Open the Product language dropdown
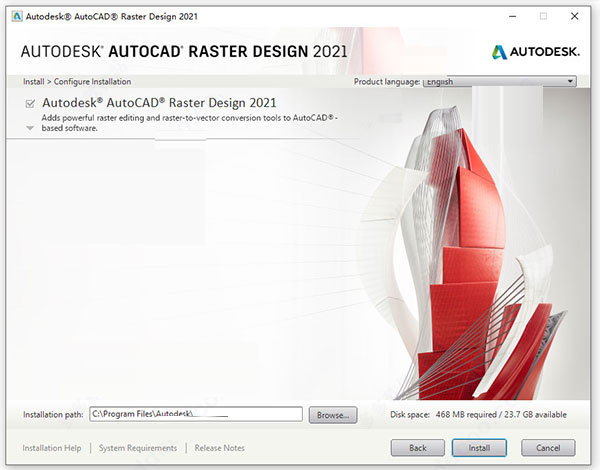Viewport: 600px width, 470px height. [x=499, y=82]
